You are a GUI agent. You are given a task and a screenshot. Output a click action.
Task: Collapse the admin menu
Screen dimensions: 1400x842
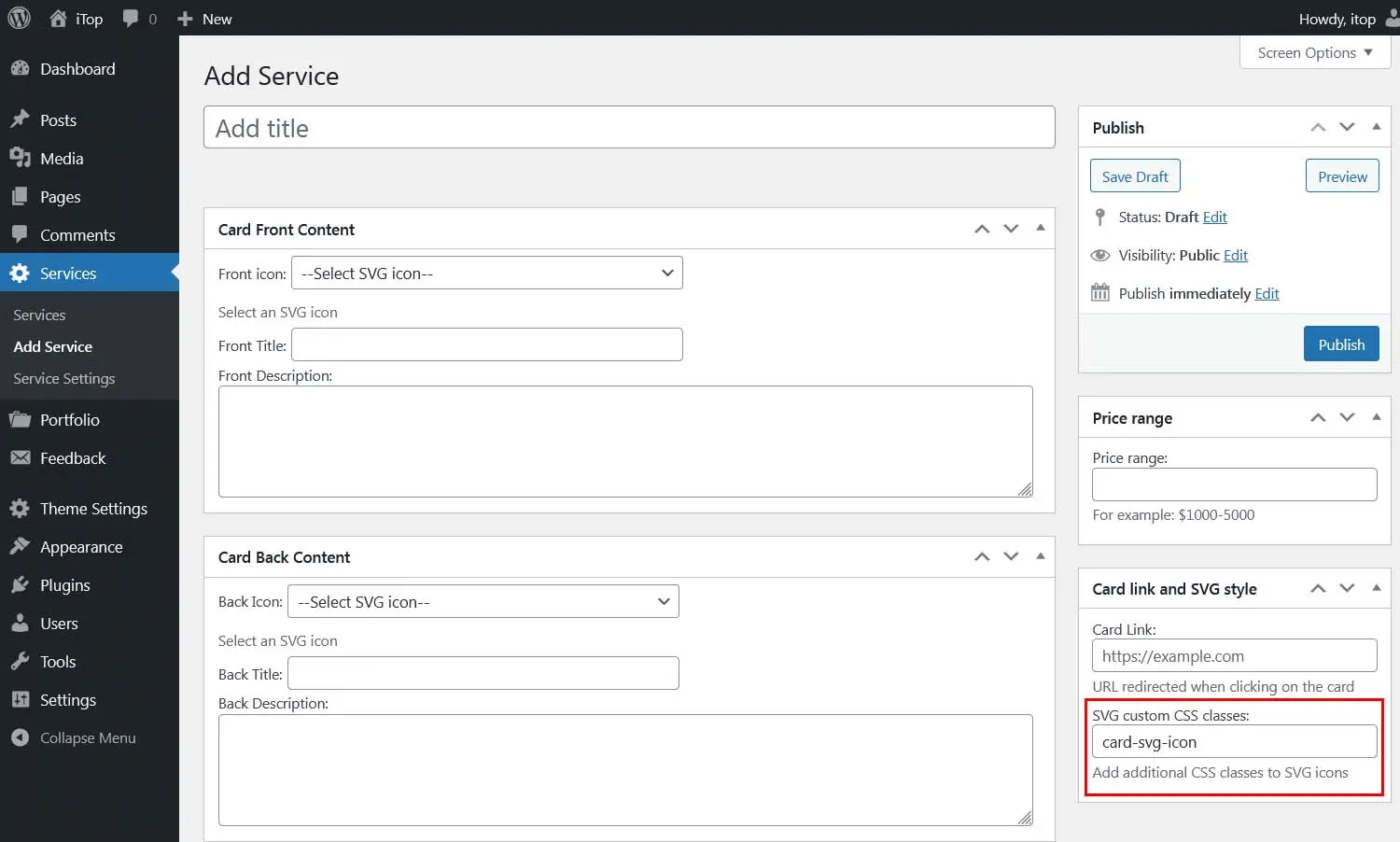74,737
